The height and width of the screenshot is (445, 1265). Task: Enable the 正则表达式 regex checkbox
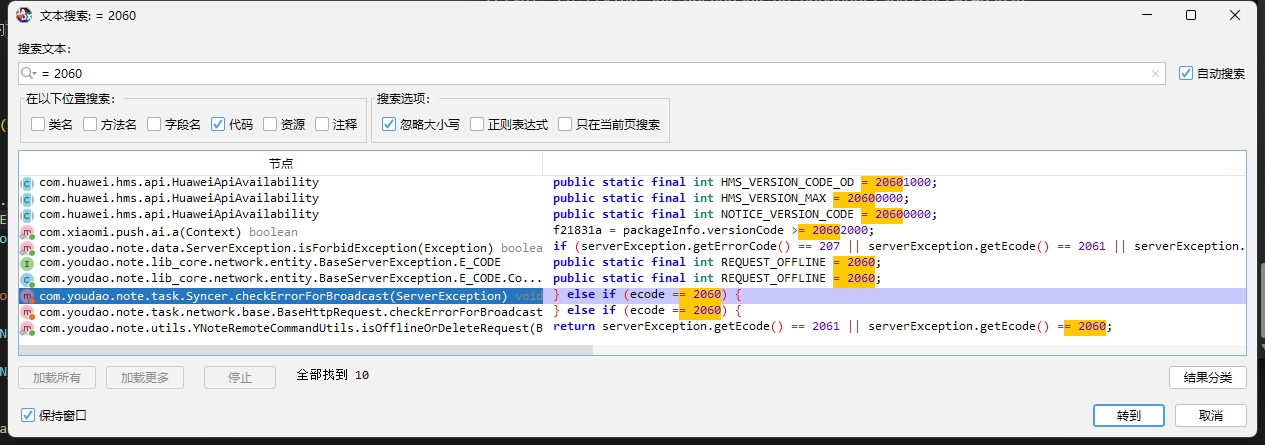click(x=478, y=125)
